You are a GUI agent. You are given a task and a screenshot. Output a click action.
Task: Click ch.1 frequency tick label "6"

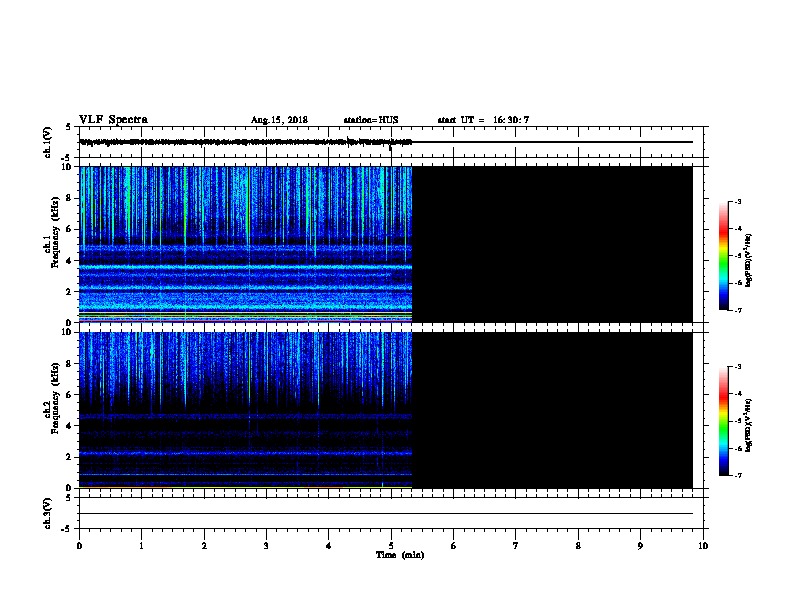(x=69, y=229)
